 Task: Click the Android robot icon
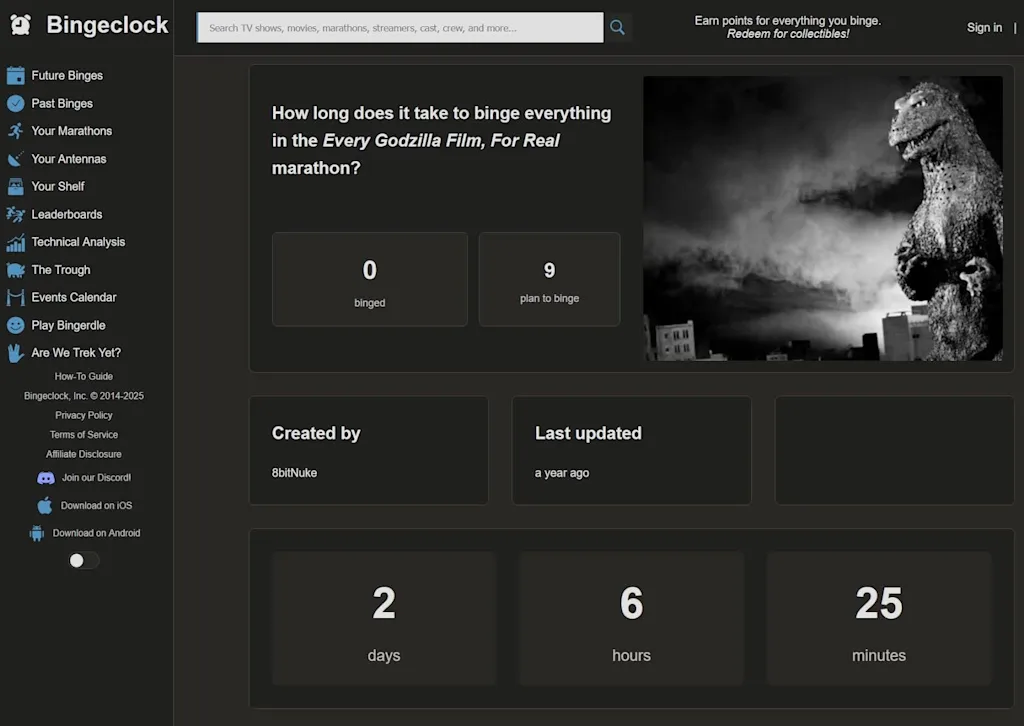click(x=37, y=533)
